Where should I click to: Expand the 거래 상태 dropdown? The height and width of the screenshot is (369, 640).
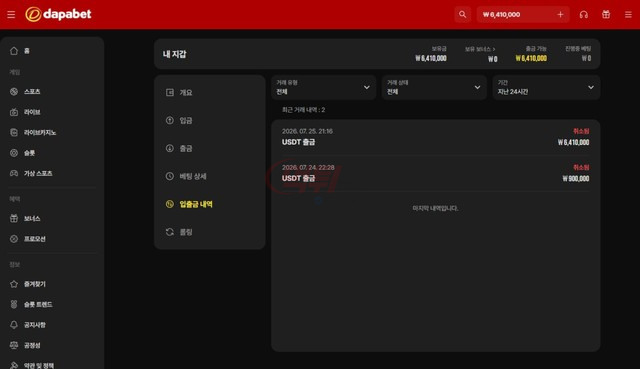434,87
